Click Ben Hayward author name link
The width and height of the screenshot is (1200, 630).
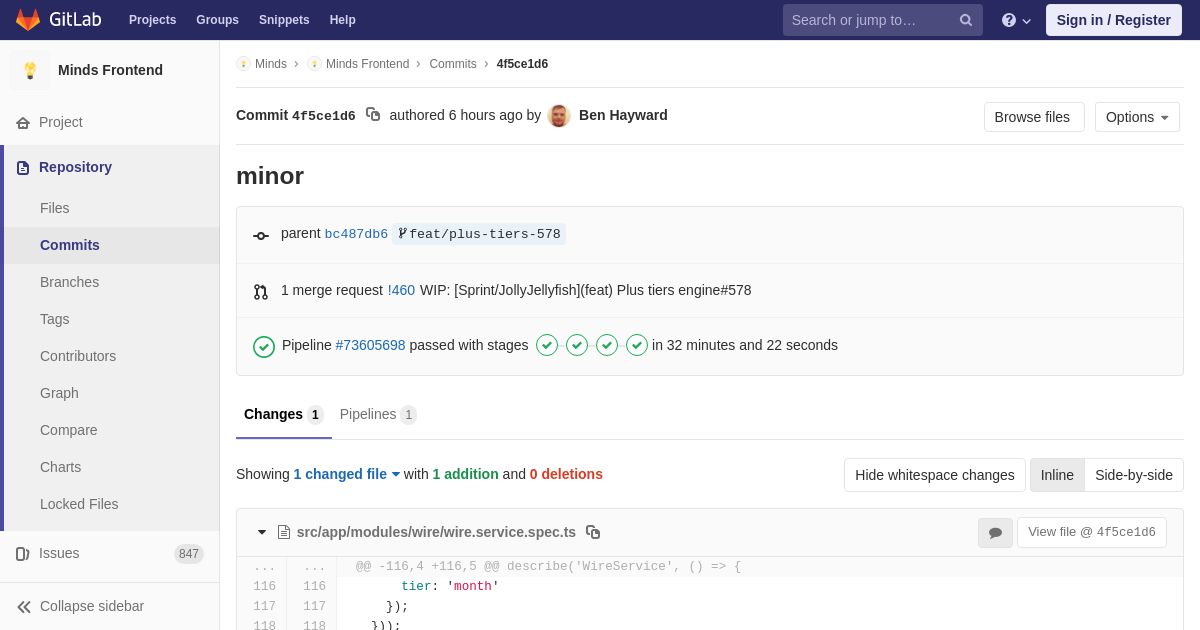point(623,115)
